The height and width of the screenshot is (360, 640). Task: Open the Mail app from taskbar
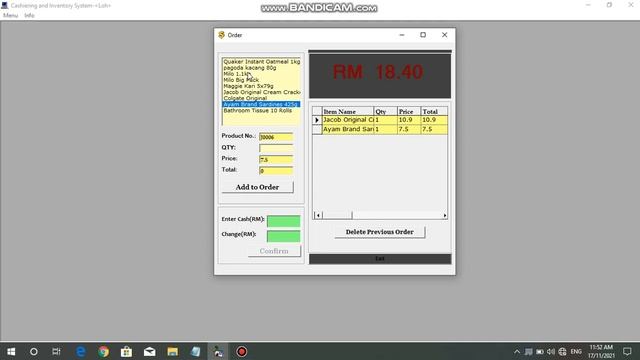coord(149,351)
